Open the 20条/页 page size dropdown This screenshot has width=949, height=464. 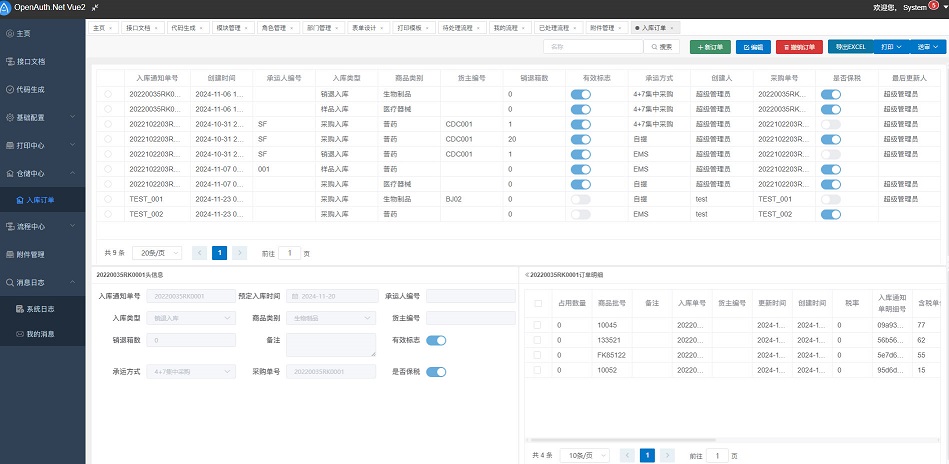tap(157, 253)
